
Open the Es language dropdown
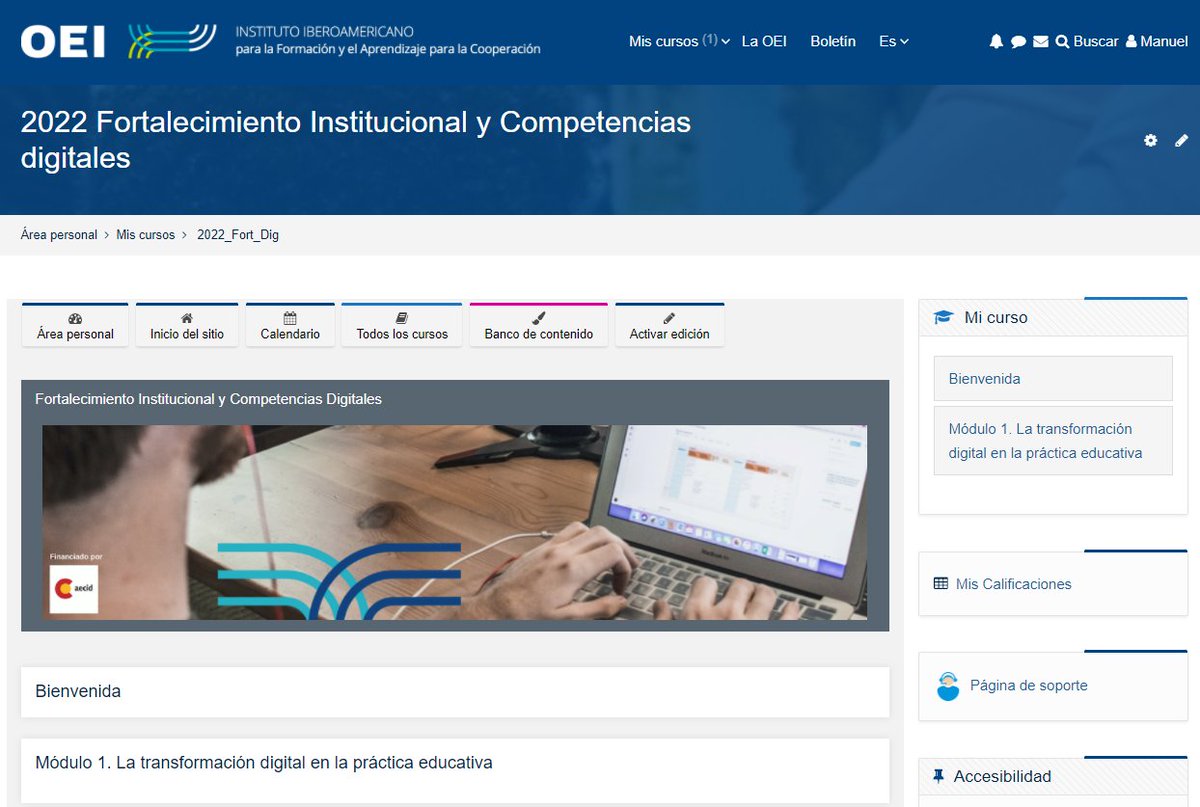pos(893,41)
